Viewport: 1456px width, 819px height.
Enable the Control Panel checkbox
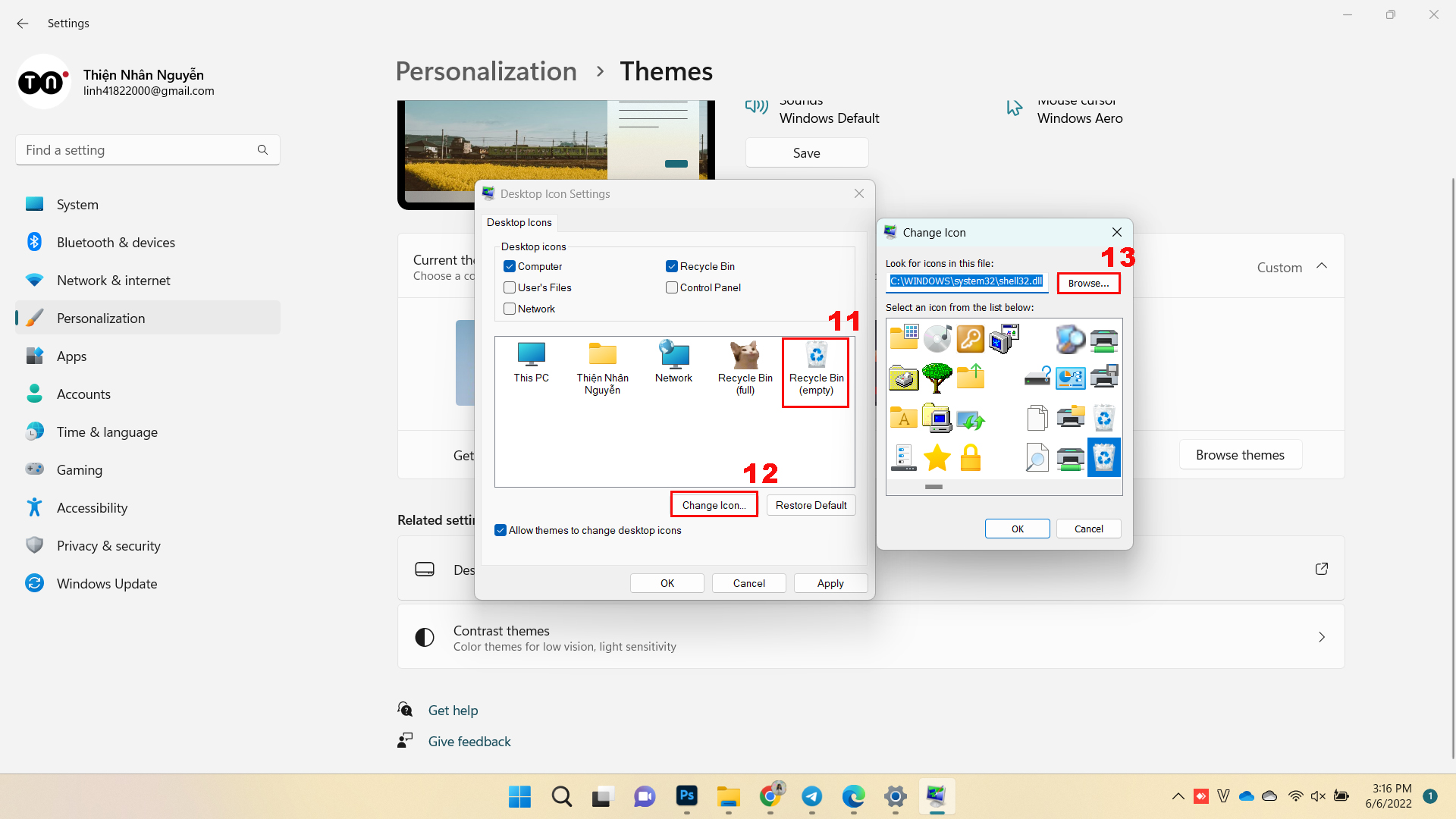pyautogui.click(x=672, y=287)
